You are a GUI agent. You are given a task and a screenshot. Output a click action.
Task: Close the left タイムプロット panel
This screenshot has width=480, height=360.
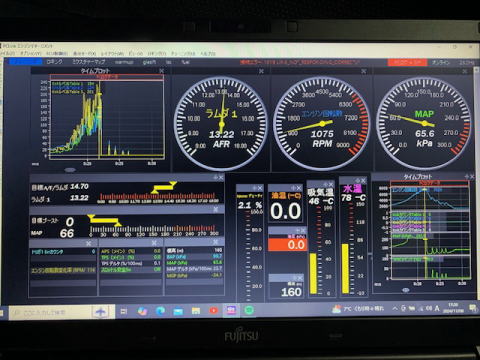(161, 71)
